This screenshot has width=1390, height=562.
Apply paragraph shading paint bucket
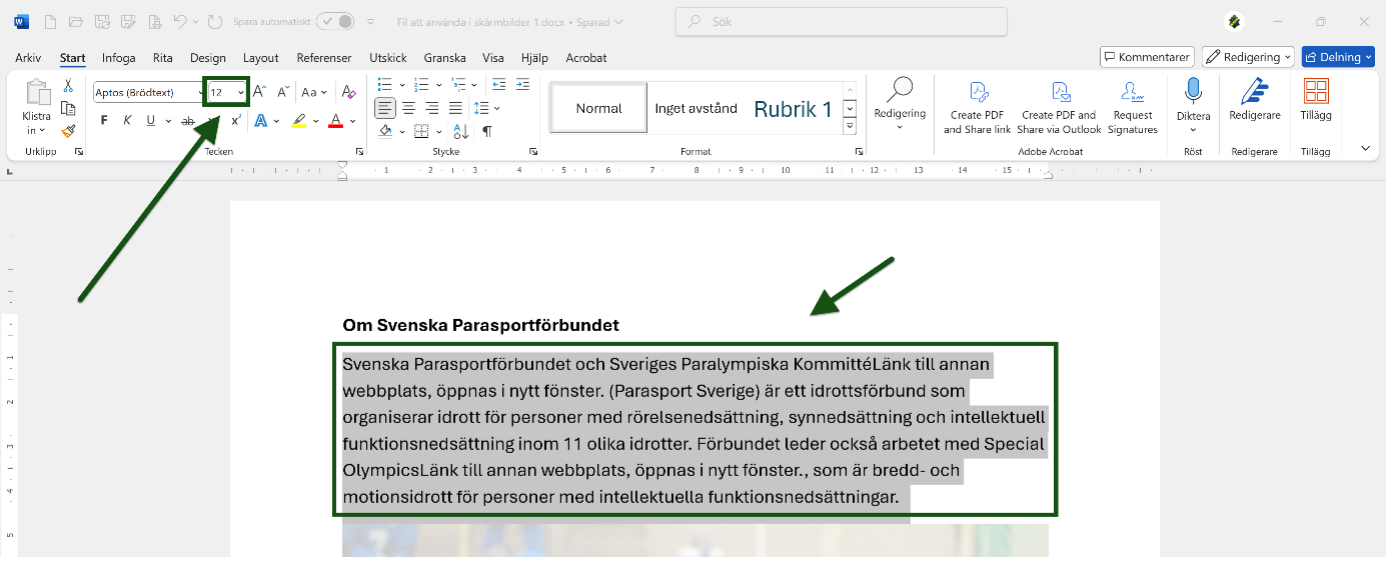386,131
